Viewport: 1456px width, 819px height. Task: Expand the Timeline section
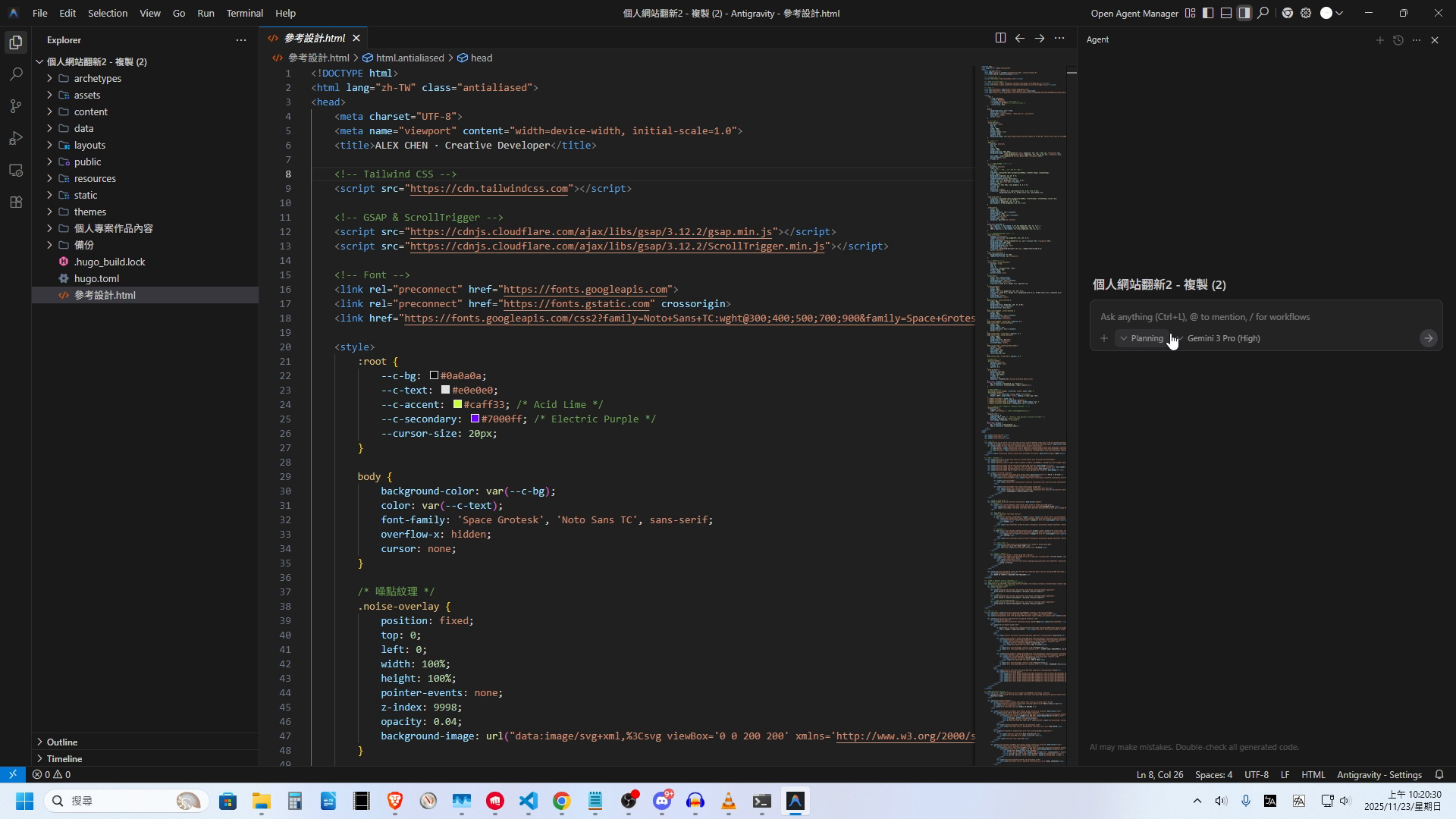coord(64,758)
